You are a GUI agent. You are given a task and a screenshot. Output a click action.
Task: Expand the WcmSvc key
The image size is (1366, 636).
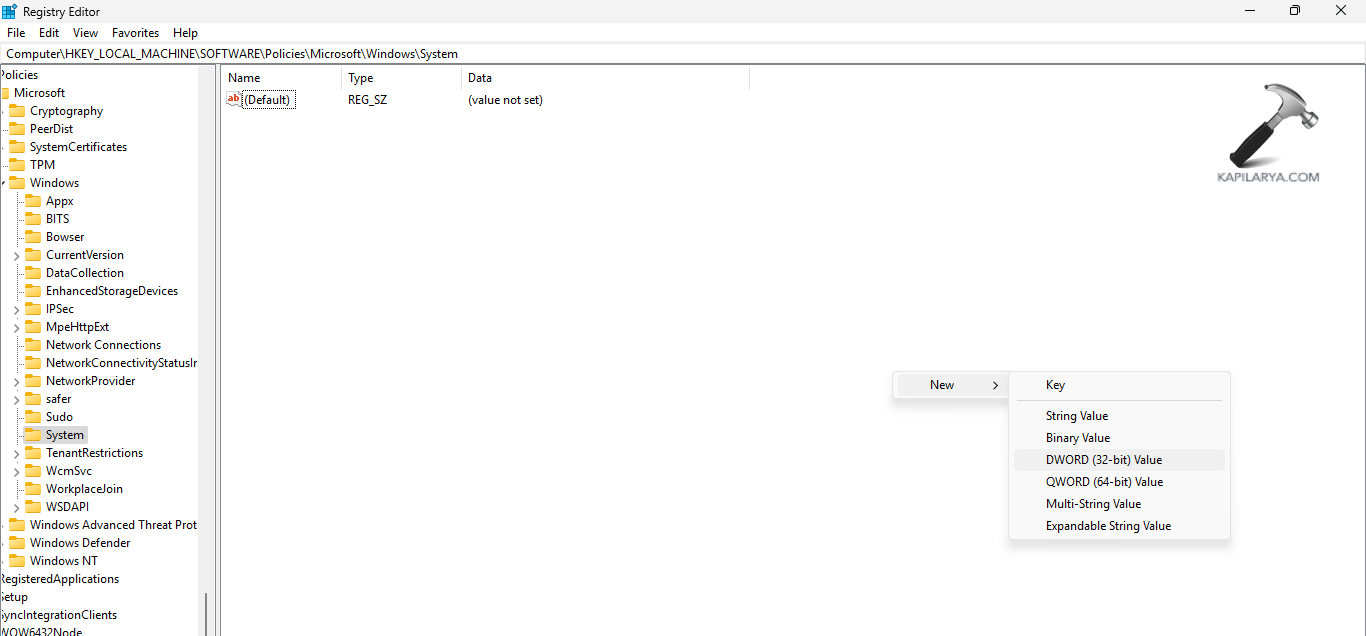[17, 472]
